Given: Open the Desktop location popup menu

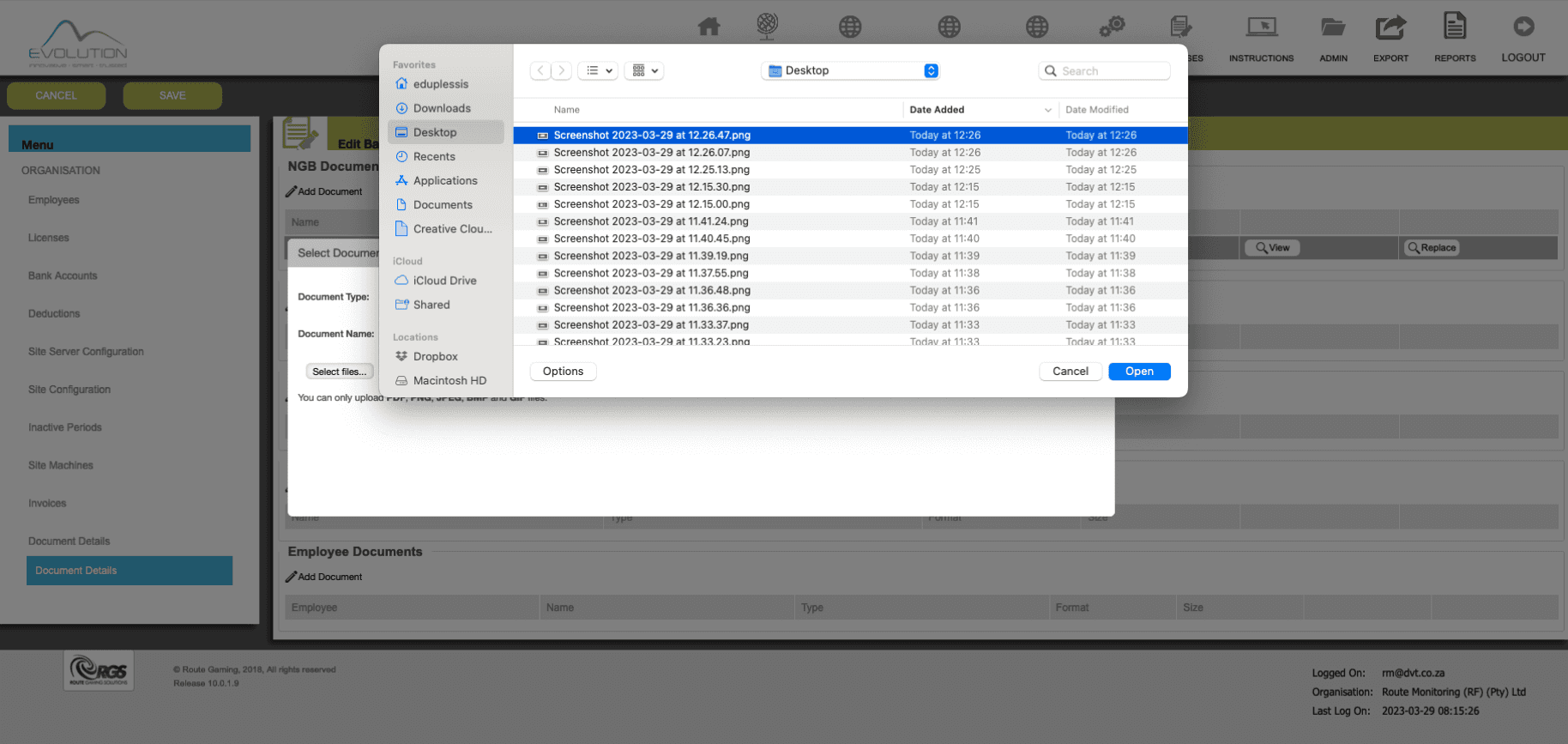Looking at the screenshot, I should pos(850,70).
